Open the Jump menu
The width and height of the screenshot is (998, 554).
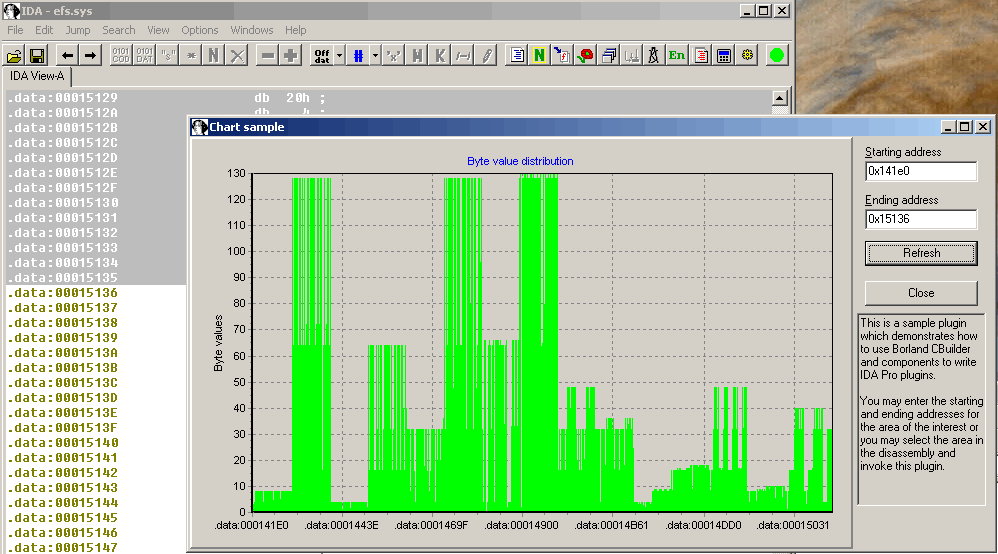click(x=78, y=30)
